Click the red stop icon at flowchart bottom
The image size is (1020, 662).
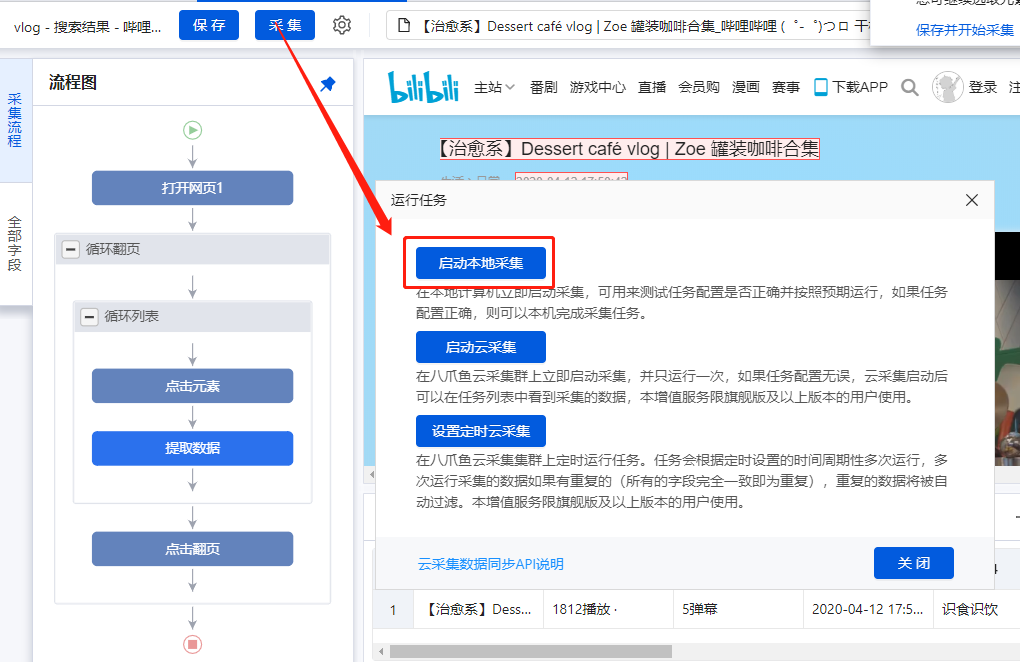(192, 645)
